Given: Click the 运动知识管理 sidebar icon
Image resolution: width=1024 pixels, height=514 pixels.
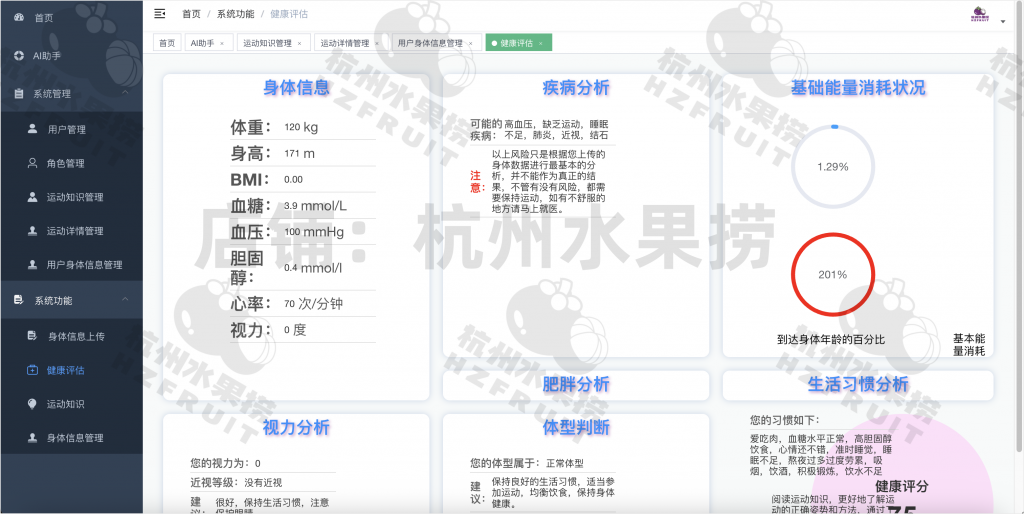Looking at the screenshot, I should [32, 197].
